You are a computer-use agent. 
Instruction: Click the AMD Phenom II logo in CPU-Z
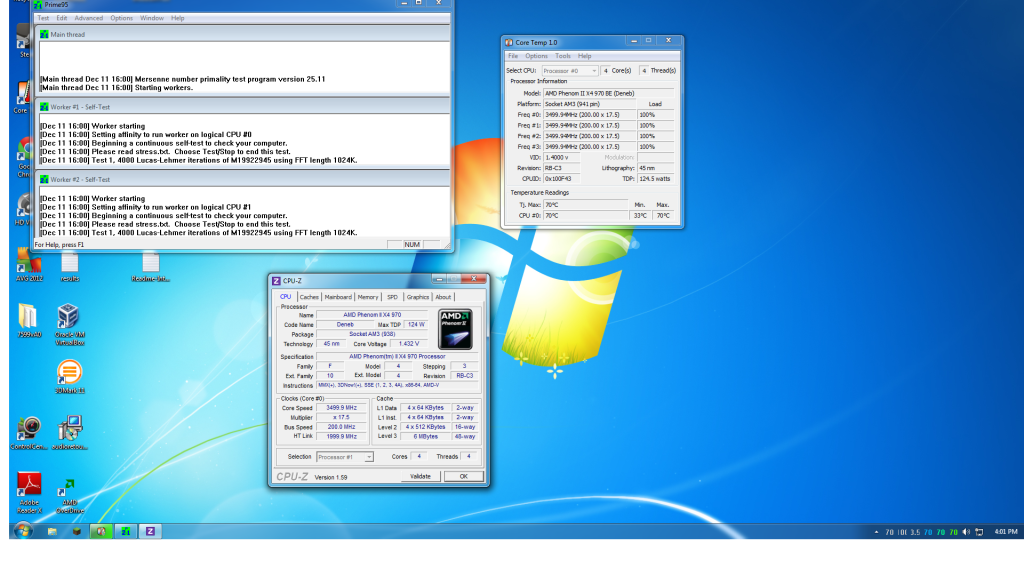click(455, 329)
